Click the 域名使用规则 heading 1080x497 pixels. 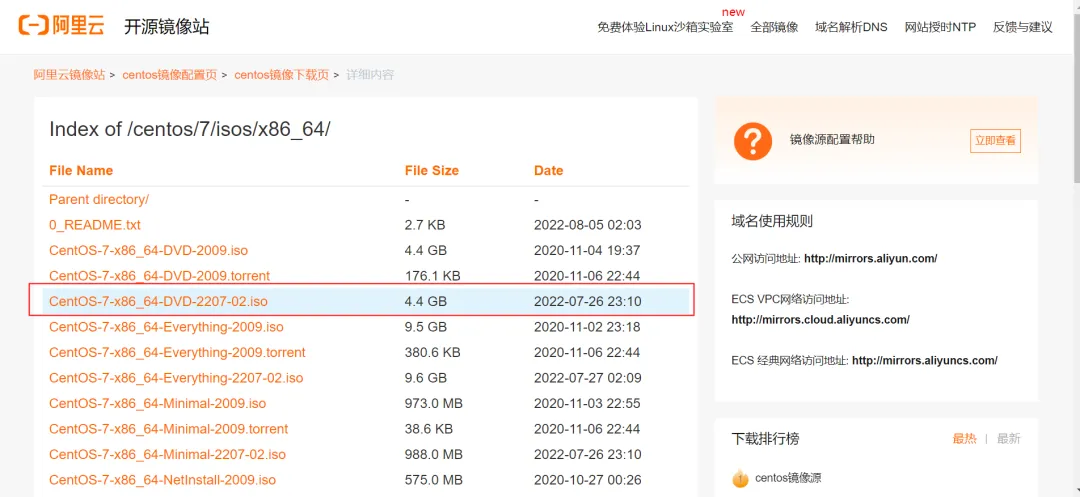click(x=772, y=222)
